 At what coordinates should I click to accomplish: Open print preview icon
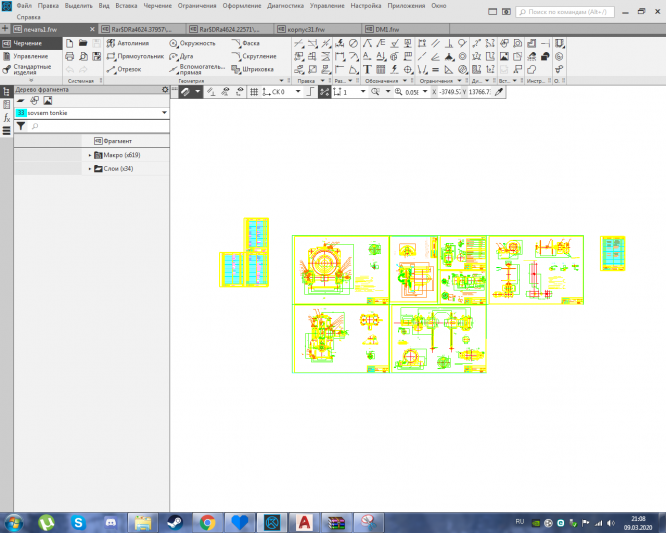click(83, 56)
